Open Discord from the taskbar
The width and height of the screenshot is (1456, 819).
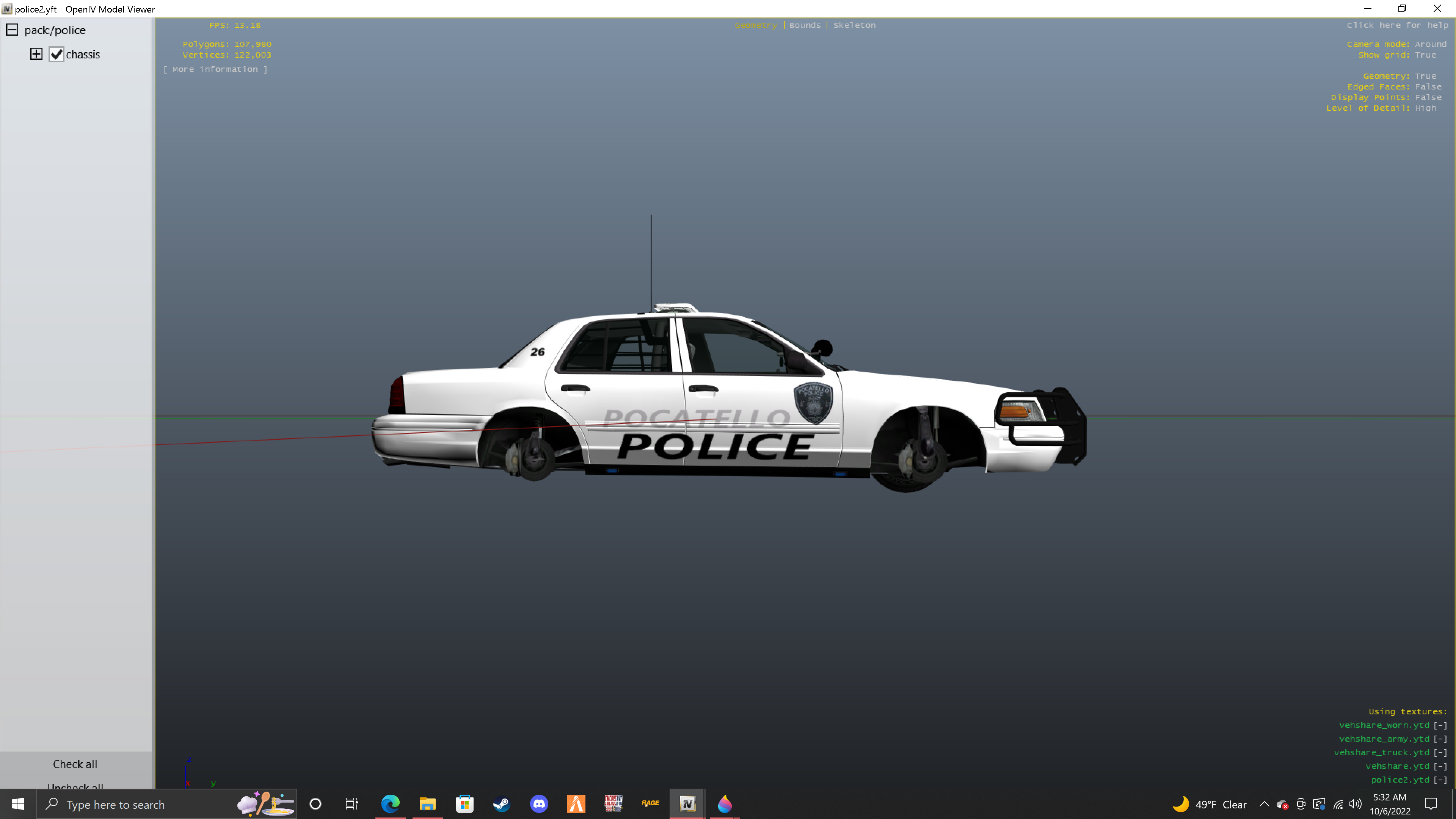coord(539,804)
